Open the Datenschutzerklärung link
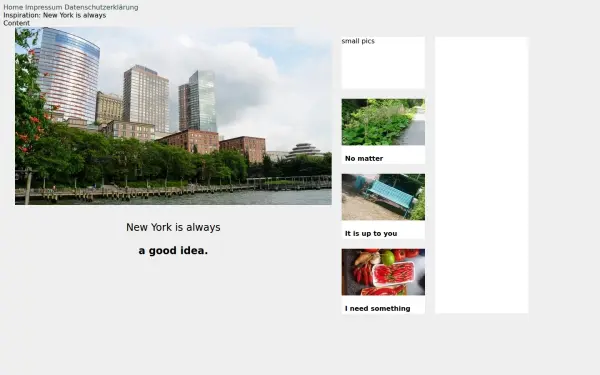The image size is (600, 375). tap(101, 7)
